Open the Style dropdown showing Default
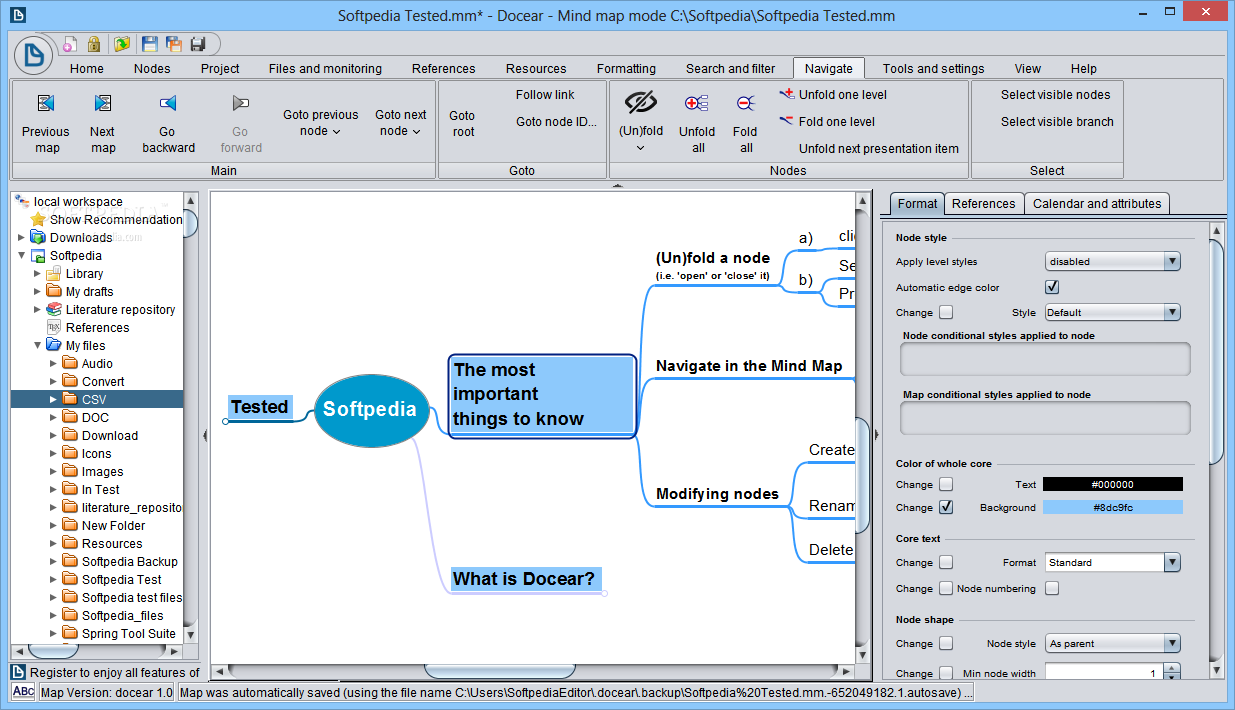 click(1113, 313)
